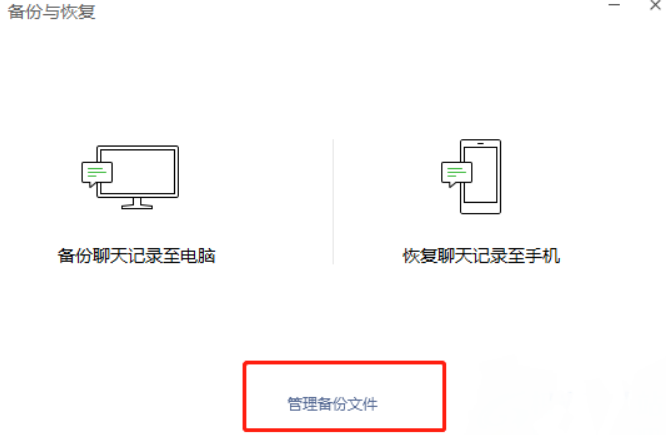Minimize the 备份与恢复 window
Viewport: 666px width, 435px height.
click(614, 5)
